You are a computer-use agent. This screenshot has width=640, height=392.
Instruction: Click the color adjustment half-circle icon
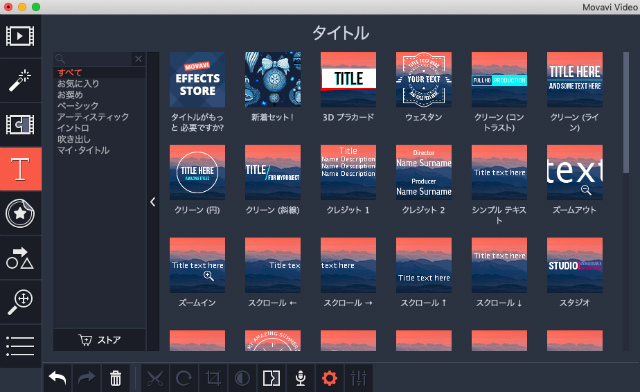pyautogui.click(x=242, y=379)
